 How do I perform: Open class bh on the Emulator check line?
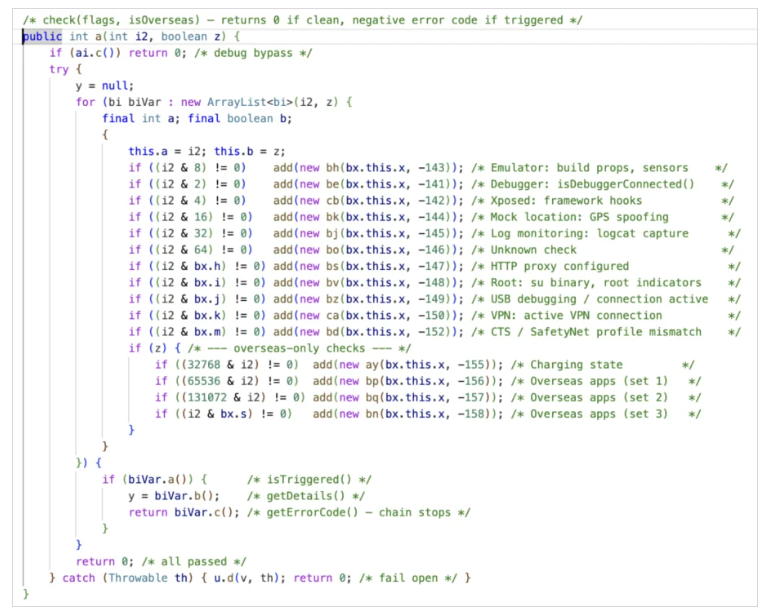pyautogui.click(x=331, y=167)
